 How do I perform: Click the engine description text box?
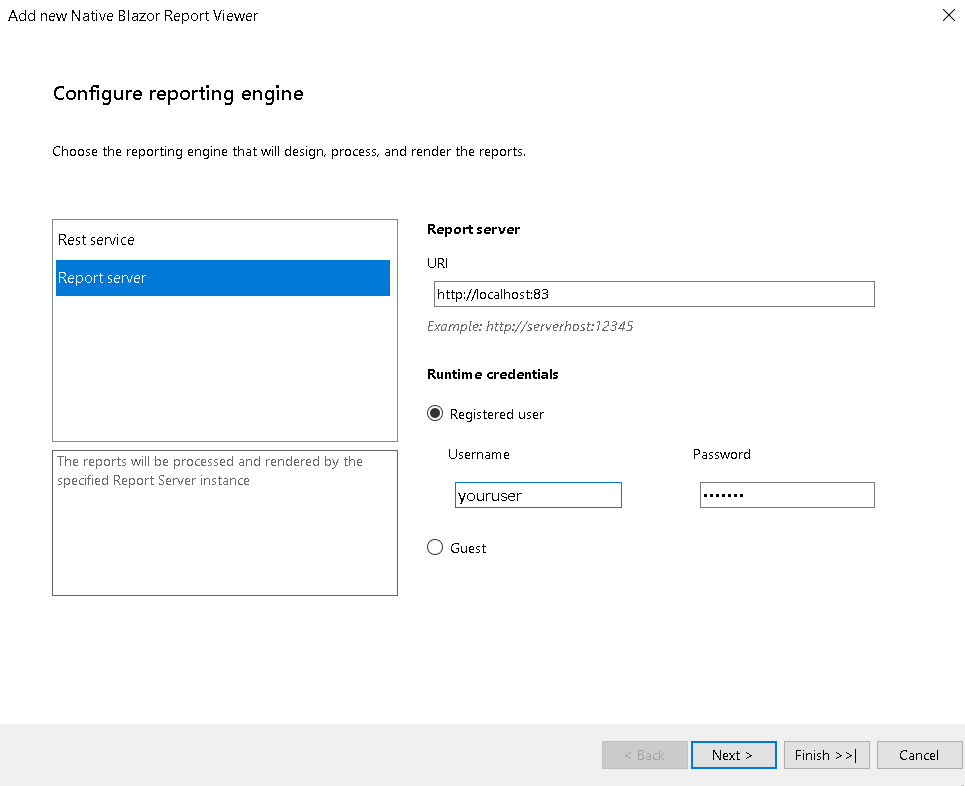(x=225, y=523)
